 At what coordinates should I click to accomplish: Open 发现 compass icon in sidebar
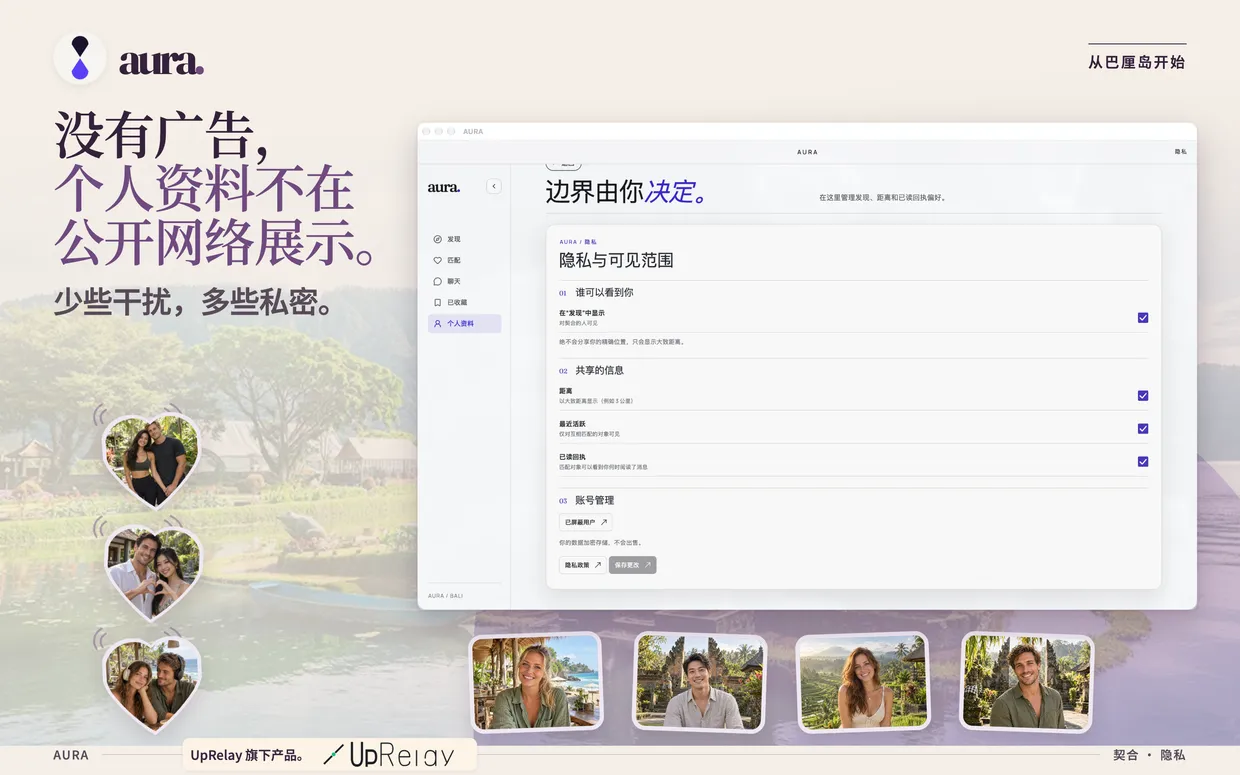pyautogui.click(x=437, y=239)
